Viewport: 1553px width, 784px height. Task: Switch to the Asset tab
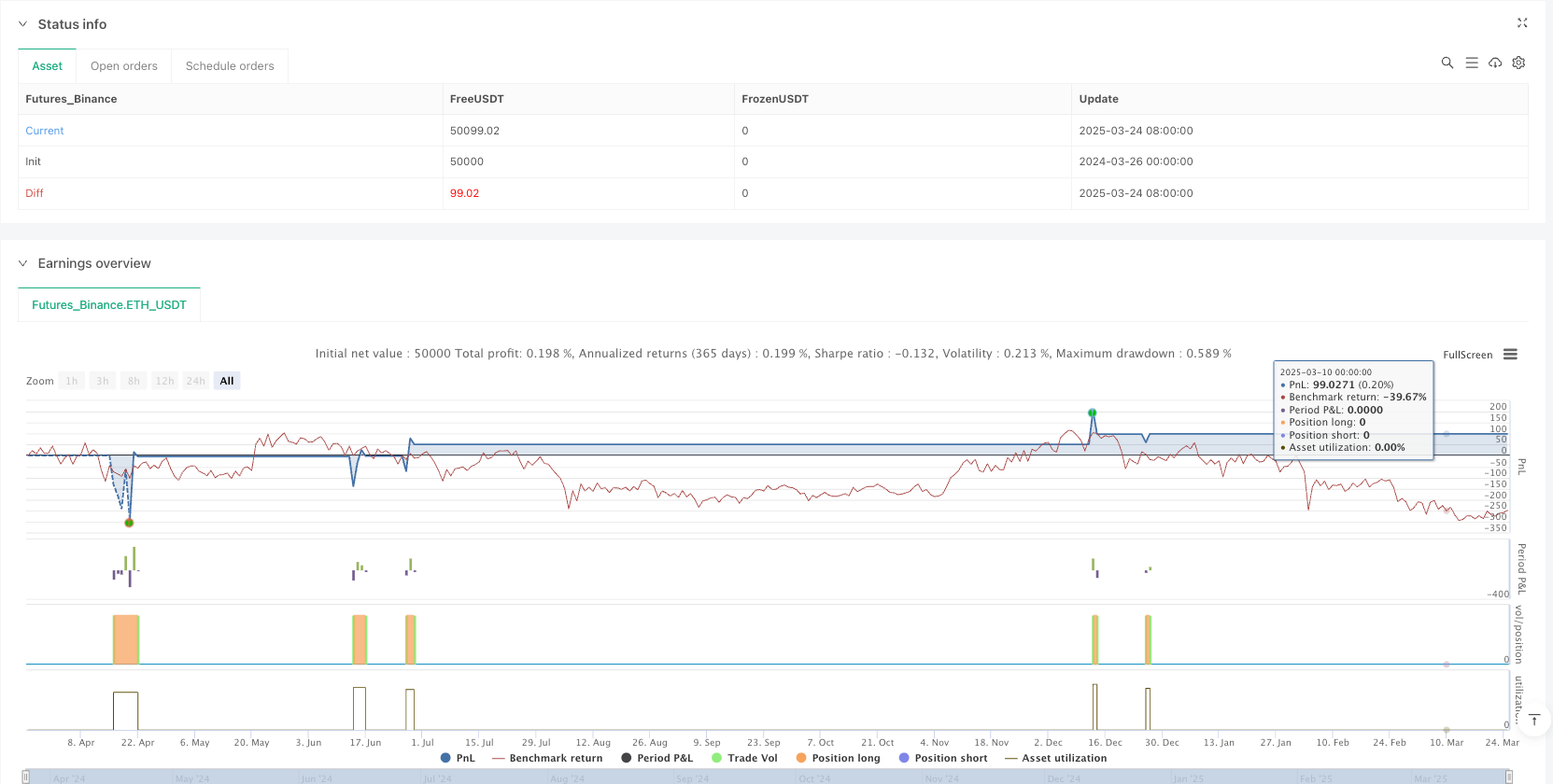point(48,66)
